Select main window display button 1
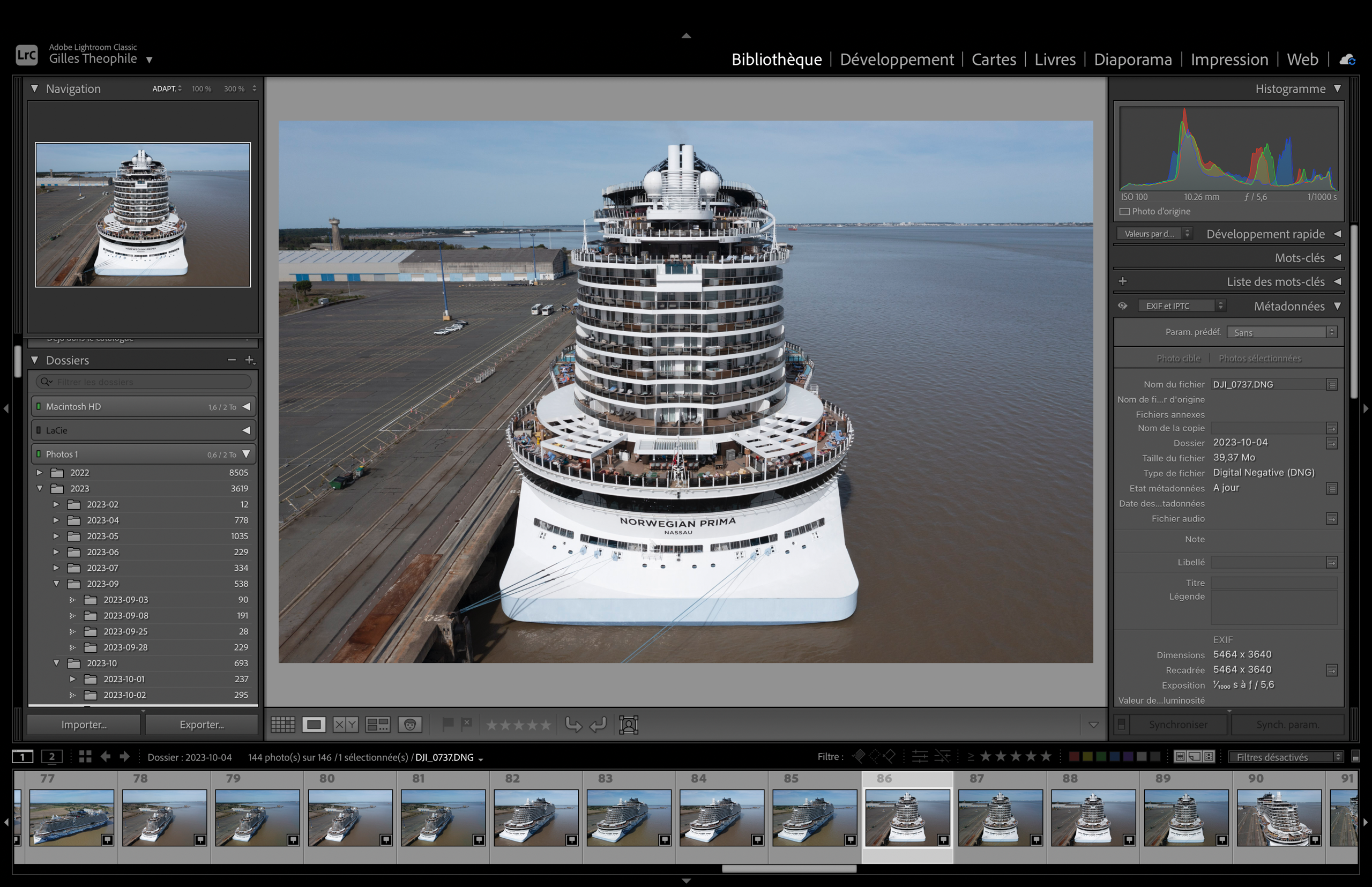The image size is (1372, 887). 23,757
